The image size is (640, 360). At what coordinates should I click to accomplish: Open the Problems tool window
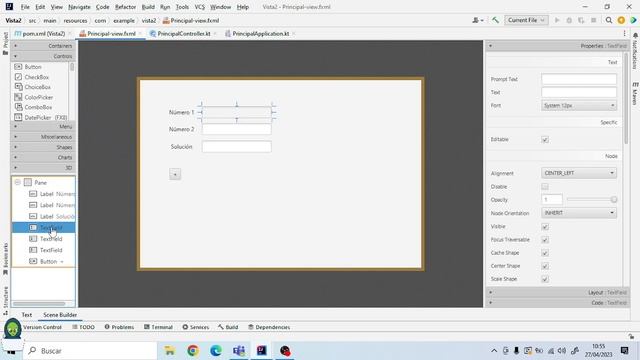pyautogui.click(x=119, y=327)
